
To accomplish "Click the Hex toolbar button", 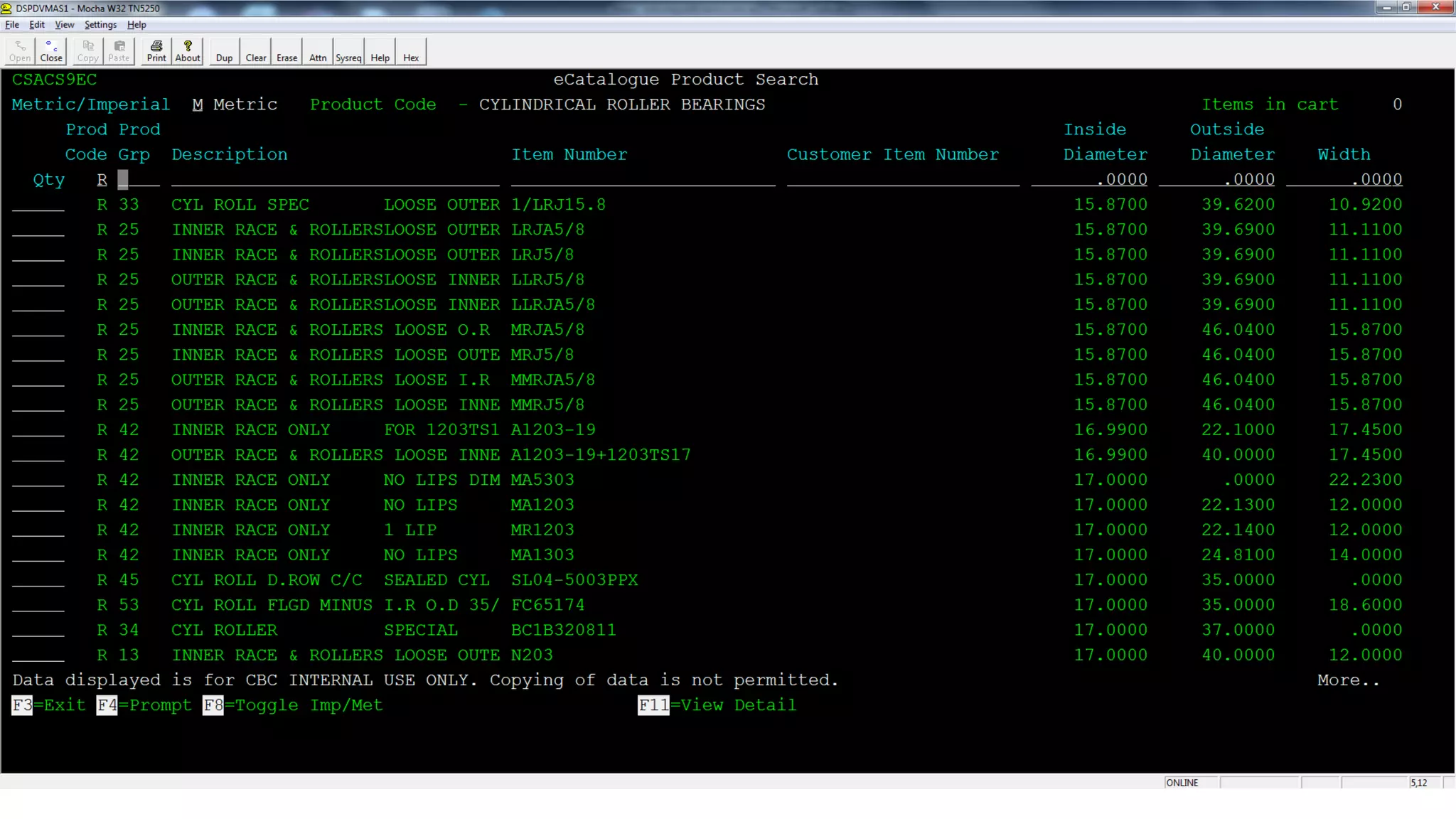I will 411,51.
